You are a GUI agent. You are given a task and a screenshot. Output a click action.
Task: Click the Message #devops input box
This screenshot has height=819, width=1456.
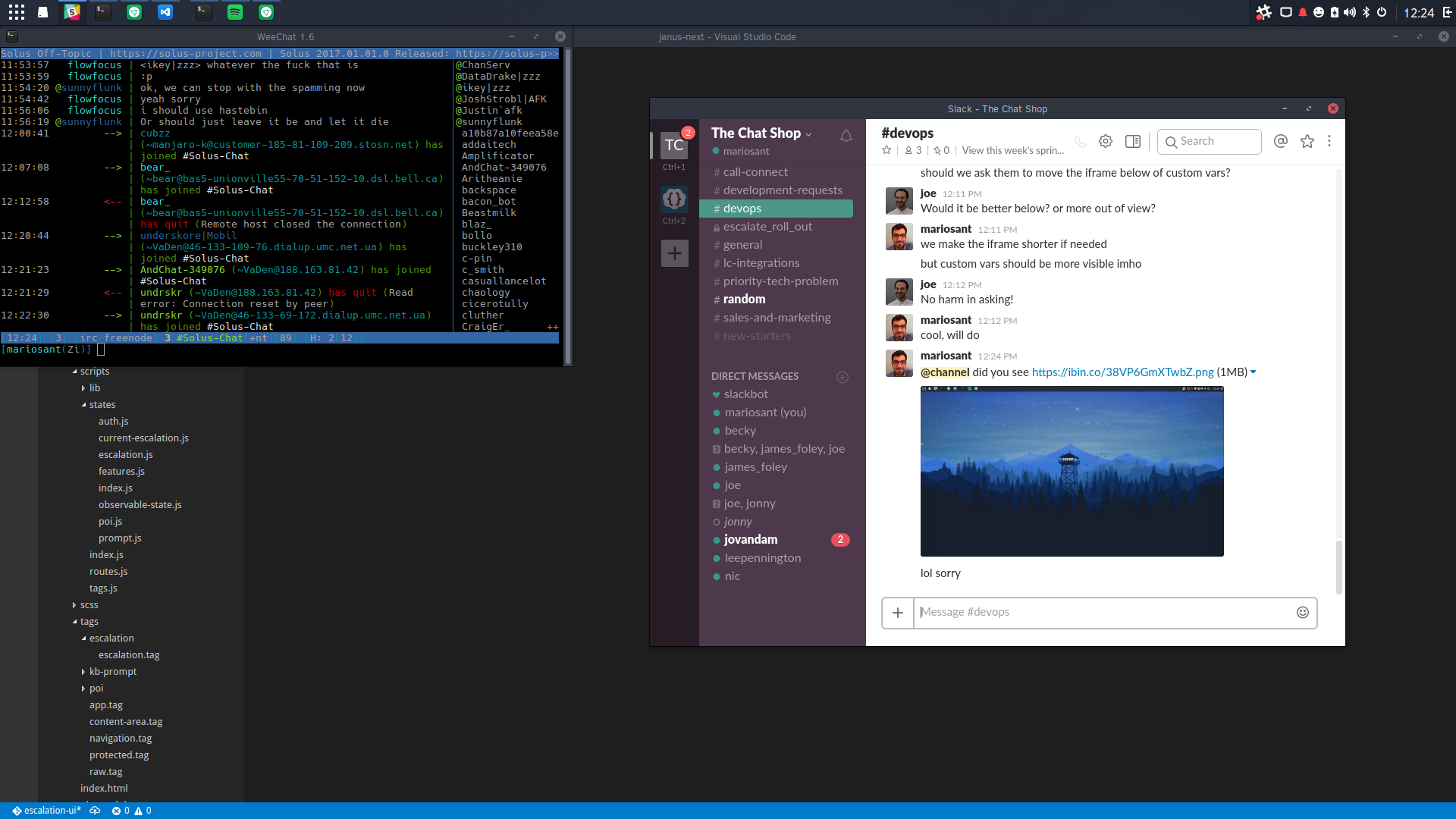point(1103,613)
